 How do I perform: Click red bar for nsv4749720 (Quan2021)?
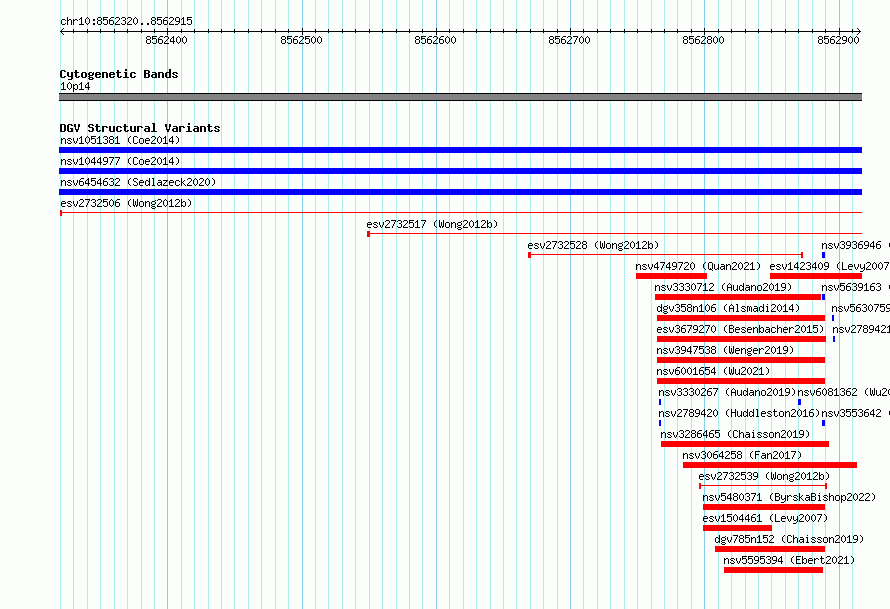point(671,276)
